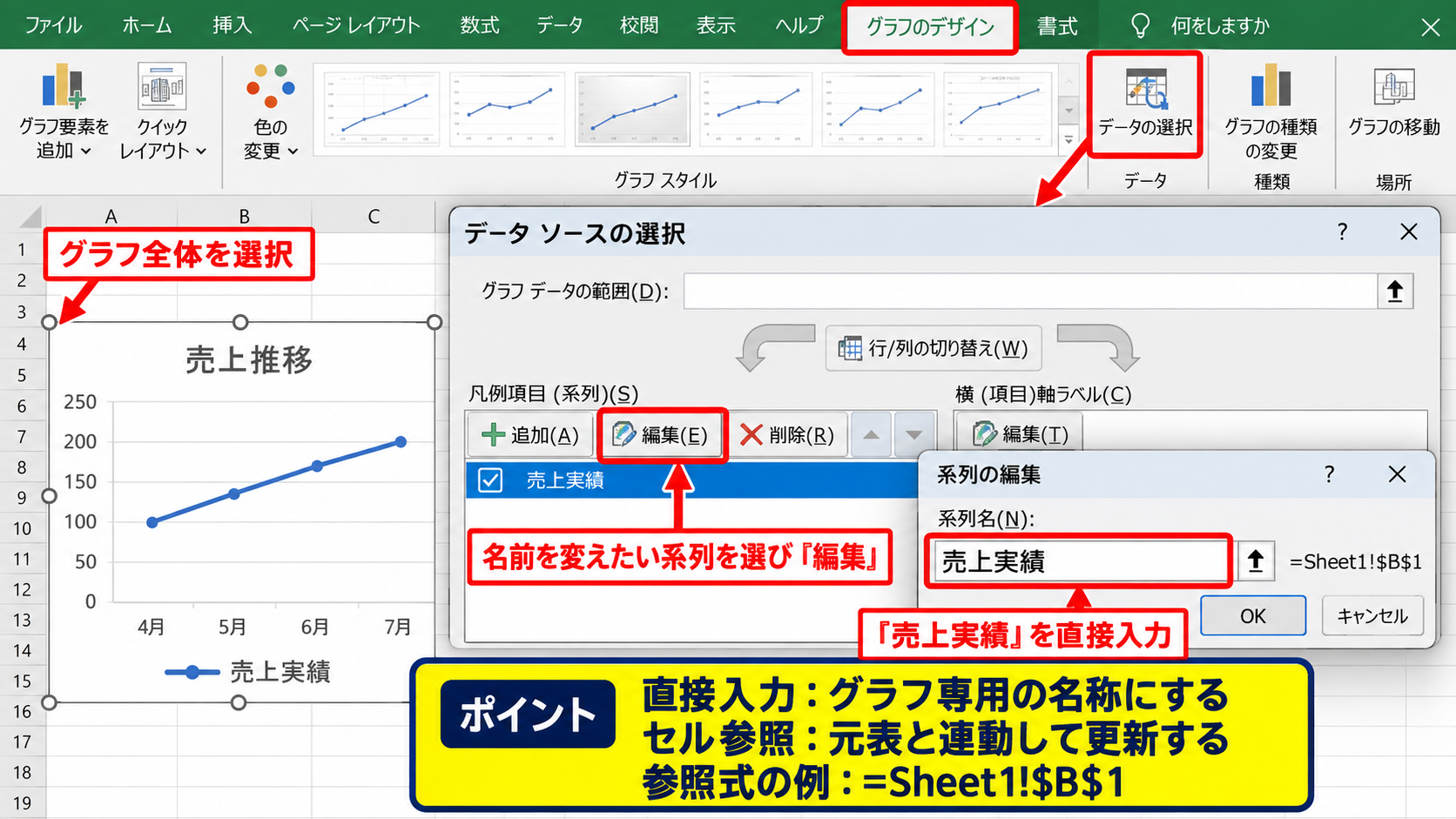Select column B header
This screenshot has height=819, width=1456.
[x=244, y=216]
